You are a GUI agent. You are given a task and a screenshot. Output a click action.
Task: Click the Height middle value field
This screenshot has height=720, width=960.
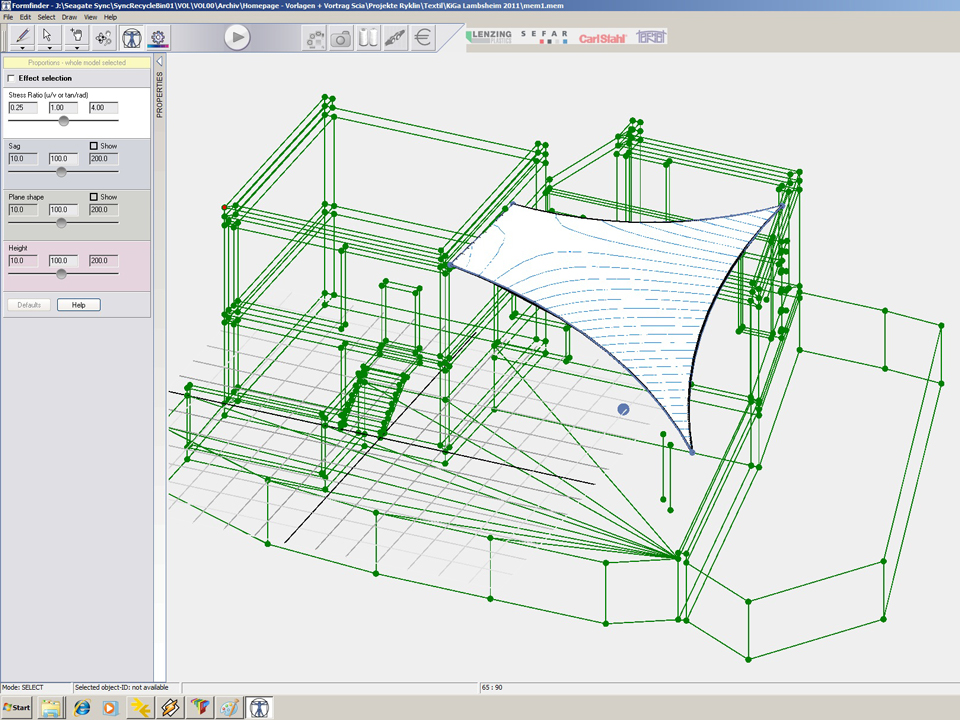pos(63,260)
